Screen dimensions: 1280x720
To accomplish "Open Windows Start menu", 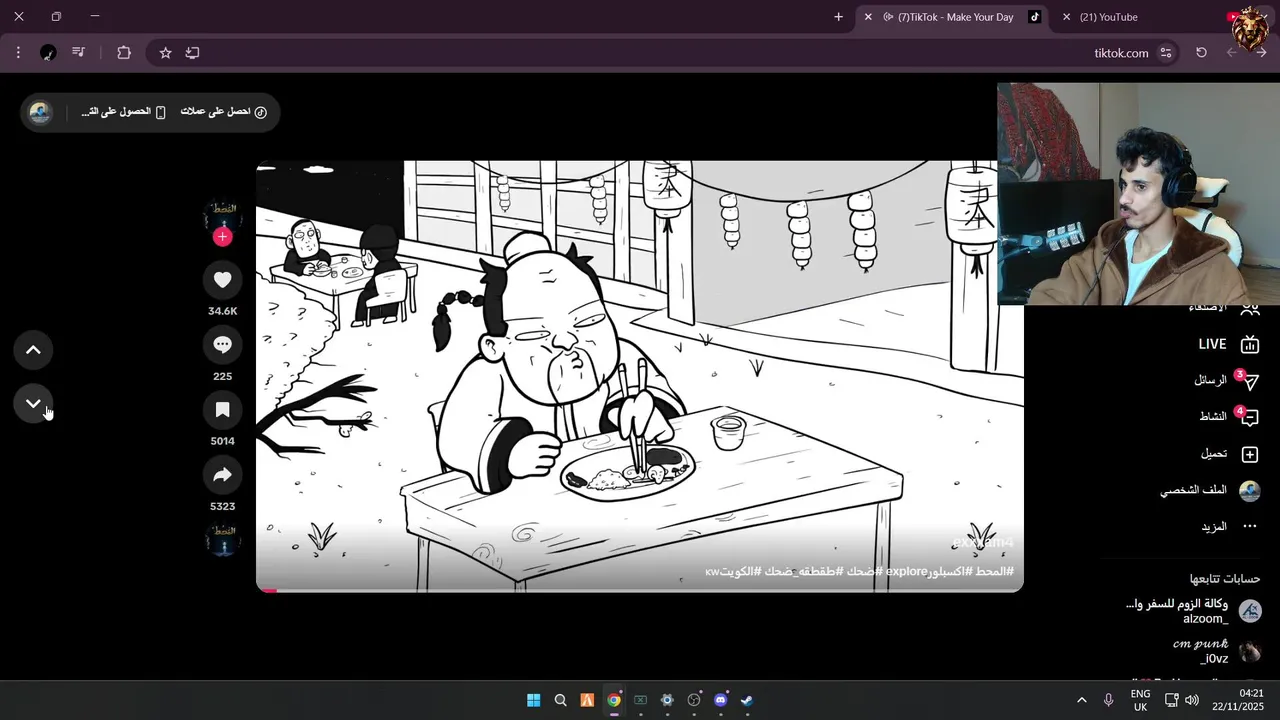I will point(534,700).
